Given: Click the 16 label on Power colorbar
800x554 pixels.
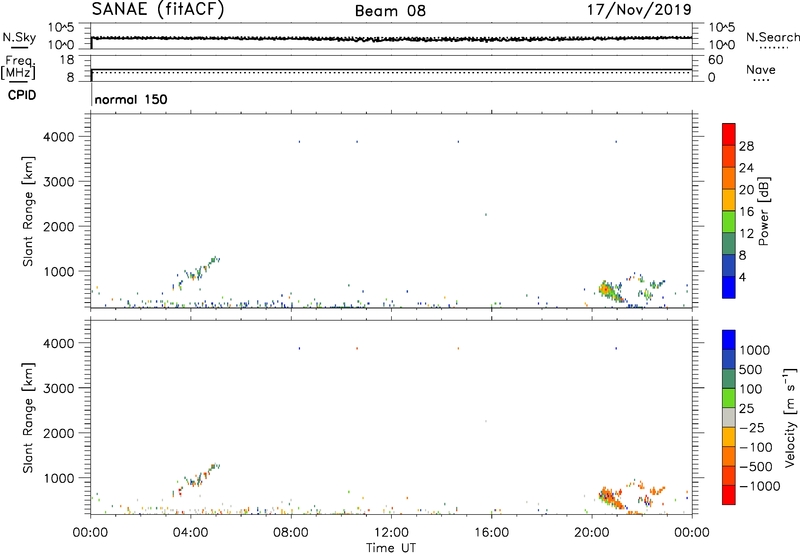Looking at the screenshot, I should coord(746,212).
